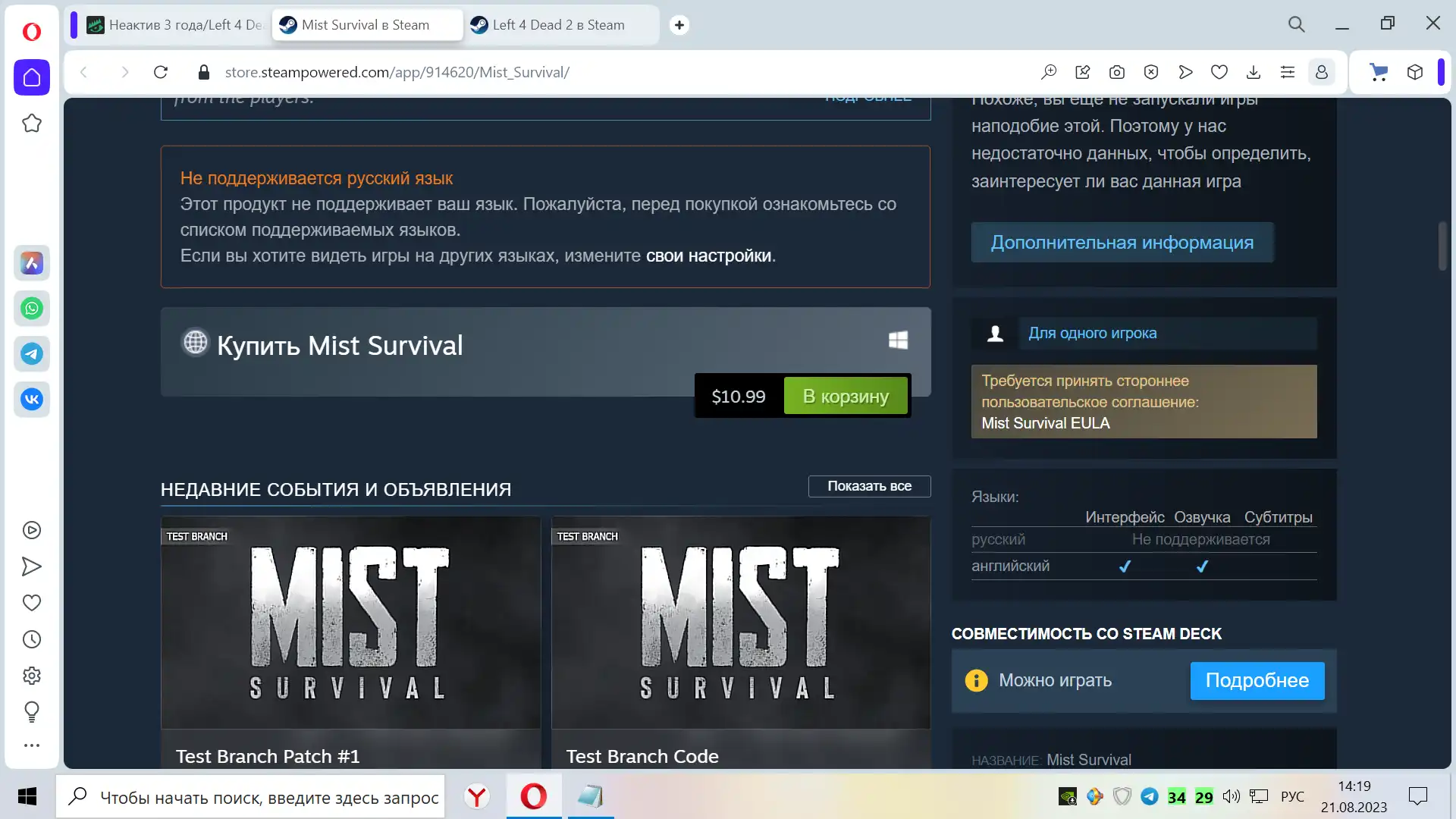This screenshot has height=819, width=1456.
Task: Switch to the Left 4 Dead 2 в Steam tab
Action: (x=559, y=25)
